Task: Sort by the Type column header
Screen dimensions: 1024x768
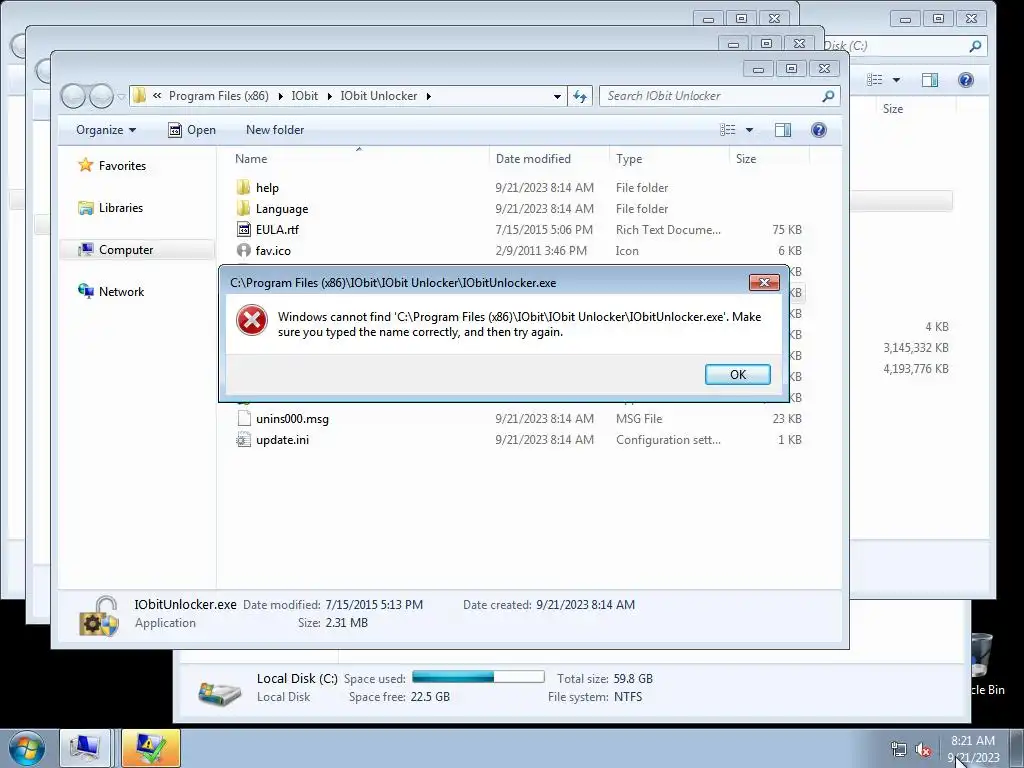Action: pos(629,159)
